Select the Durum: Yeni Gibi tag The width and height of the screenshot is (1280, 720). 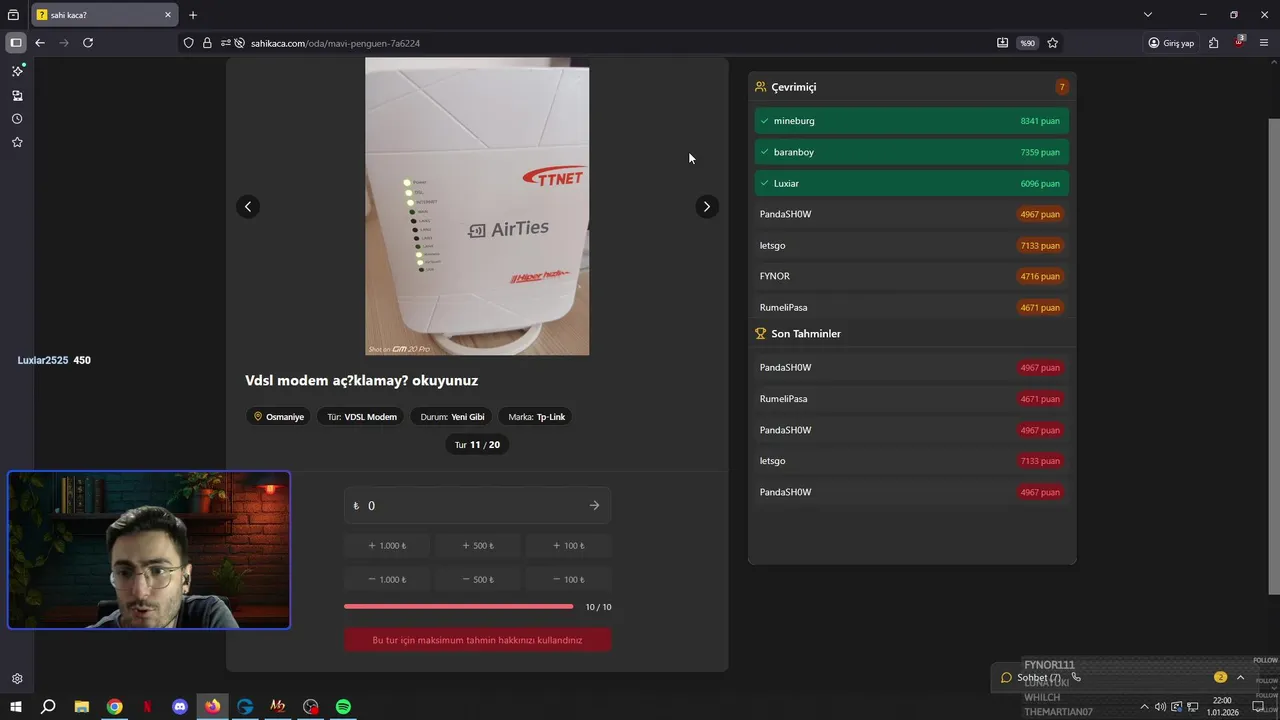(452, 417)
